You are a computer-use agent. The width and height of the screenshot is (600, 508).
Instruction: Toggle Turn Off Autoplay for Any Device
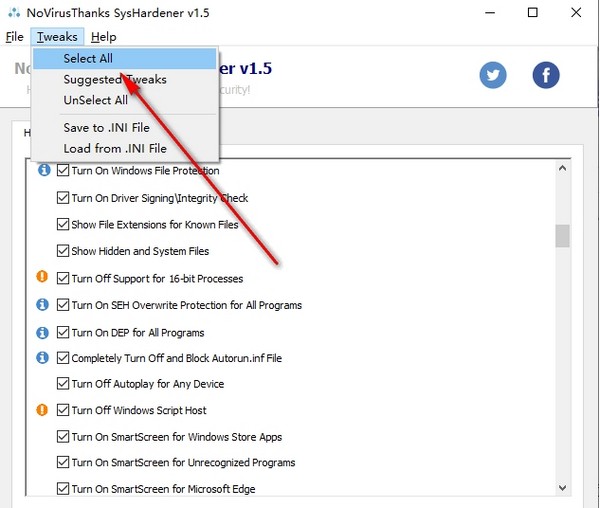point(63,383)
